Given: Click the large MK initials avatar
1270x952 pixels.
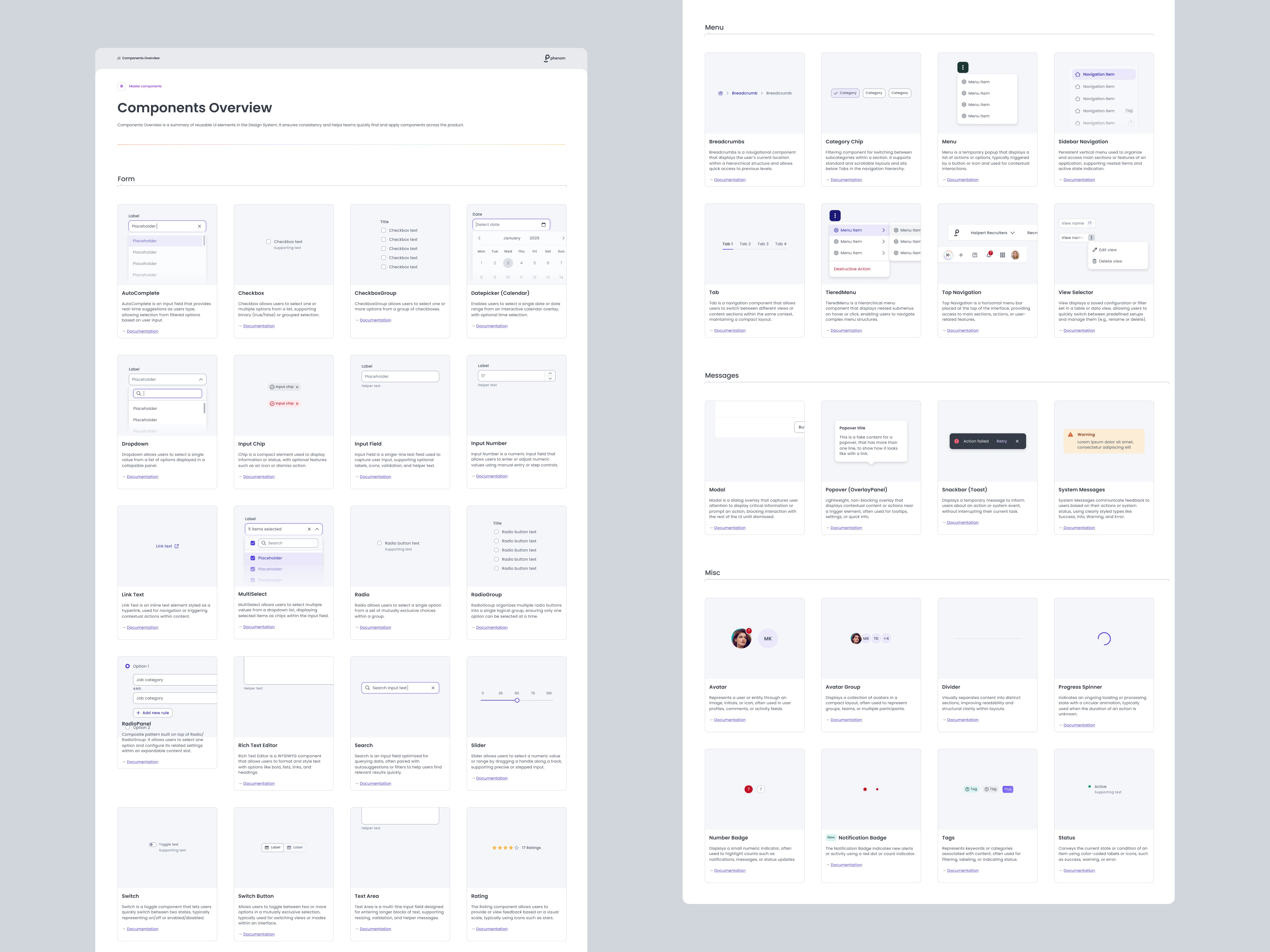Looking at the screenshot, I should 768,639.
